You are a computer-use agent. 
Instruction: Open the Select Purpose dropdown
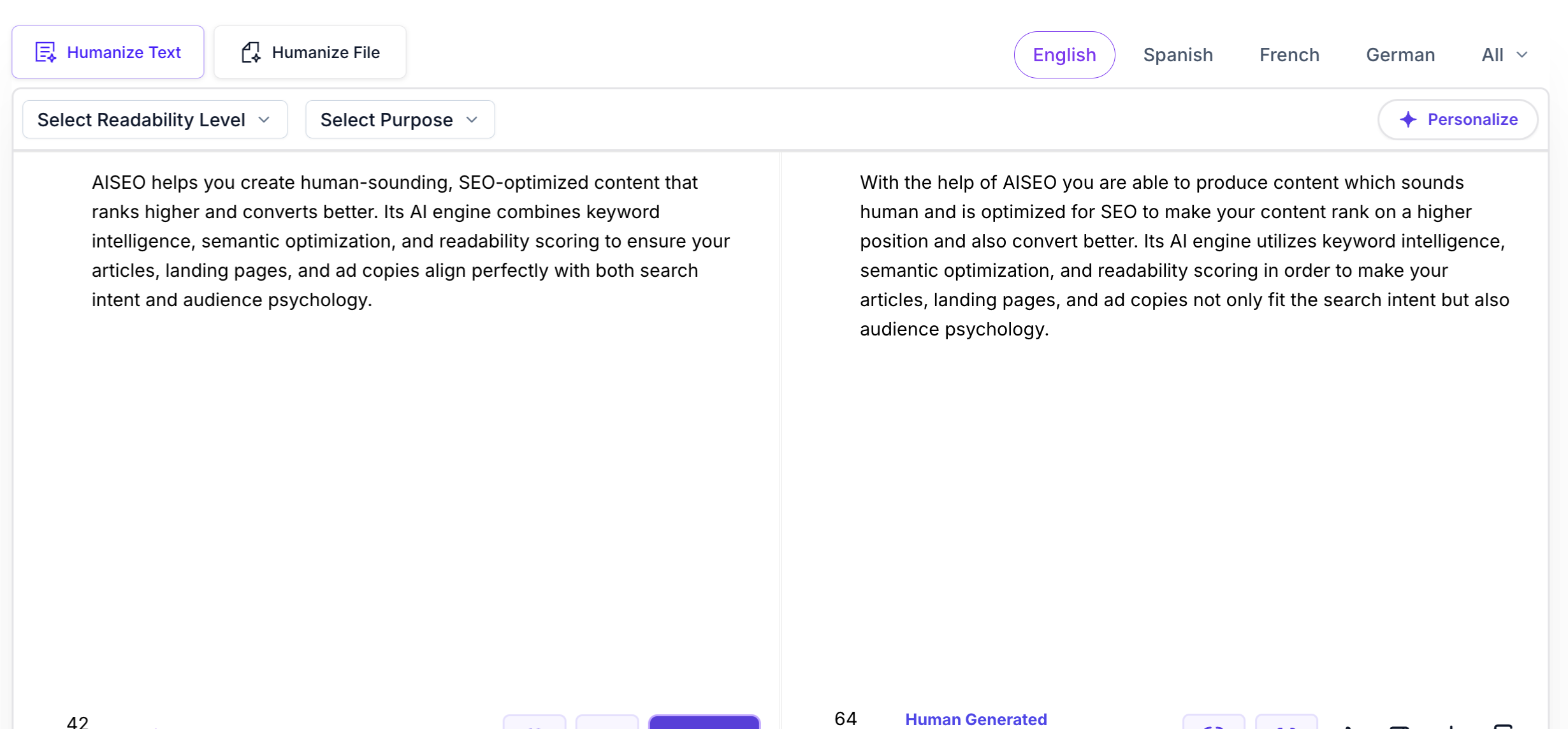[400, 119]
